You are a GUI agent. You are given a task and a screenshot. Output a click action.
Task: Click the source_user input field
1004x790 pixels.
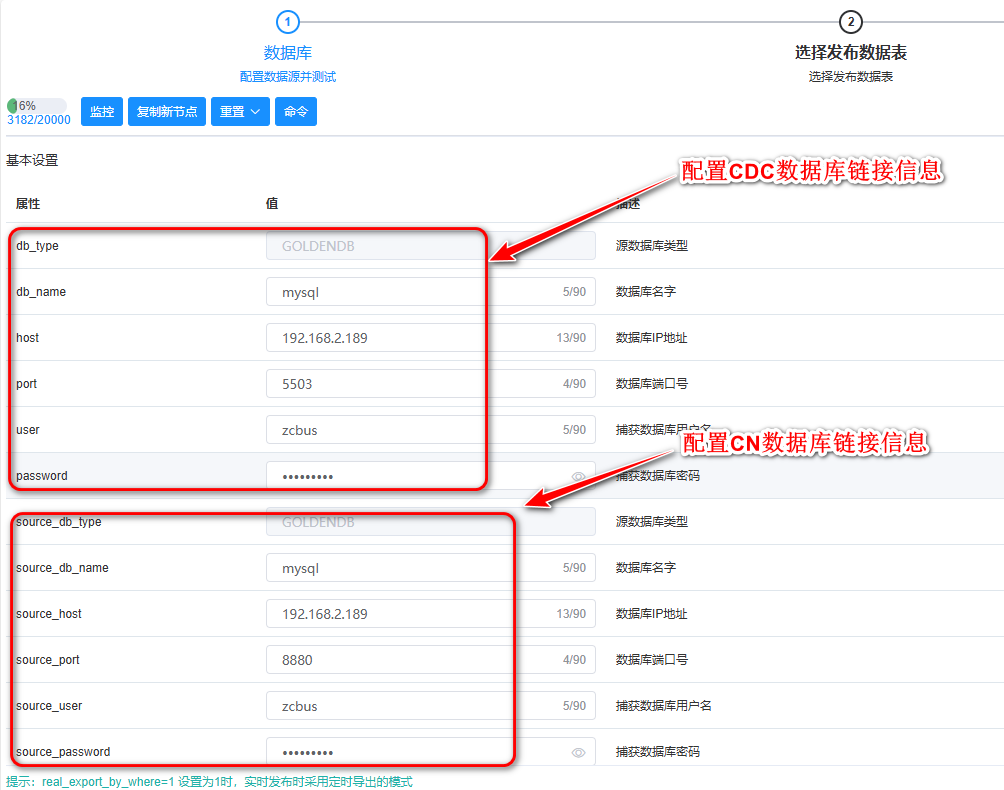click(410, 706)
